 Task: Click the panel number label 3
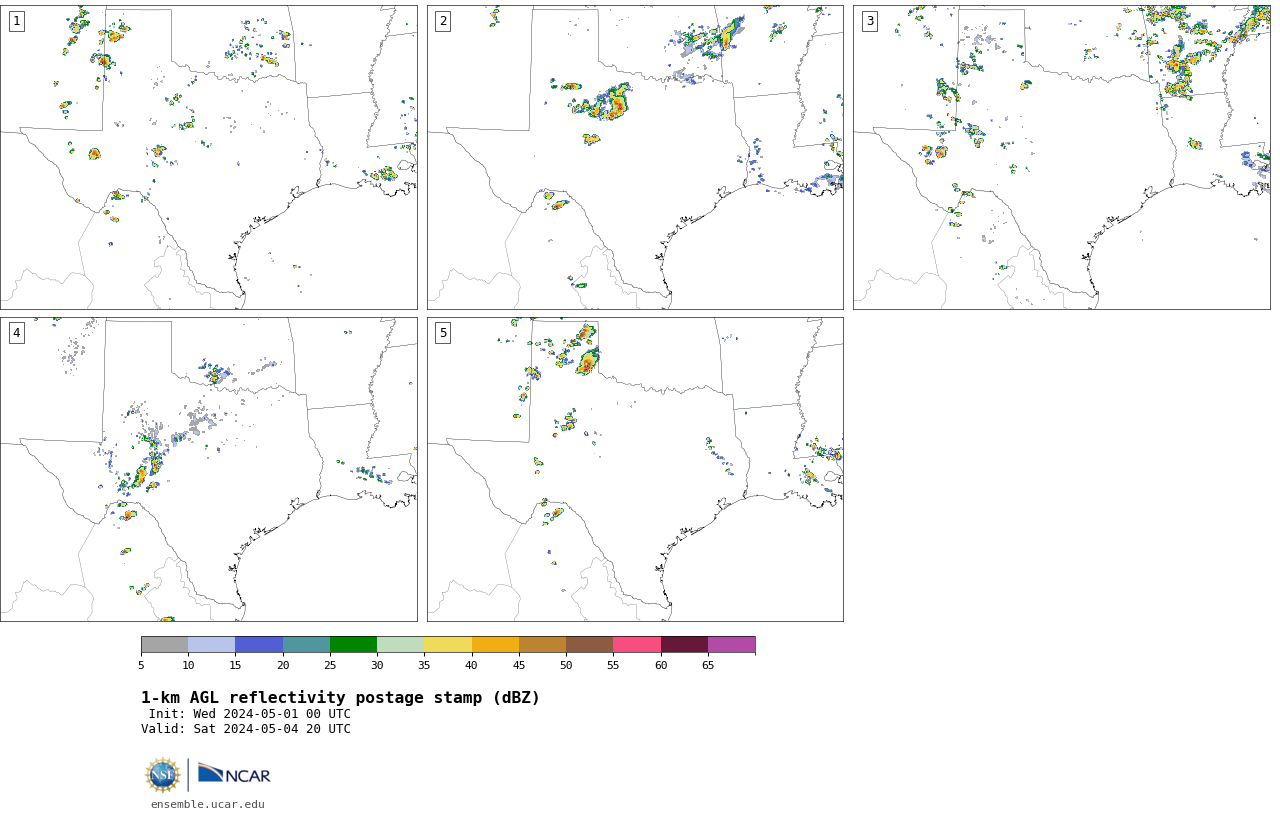869,21
